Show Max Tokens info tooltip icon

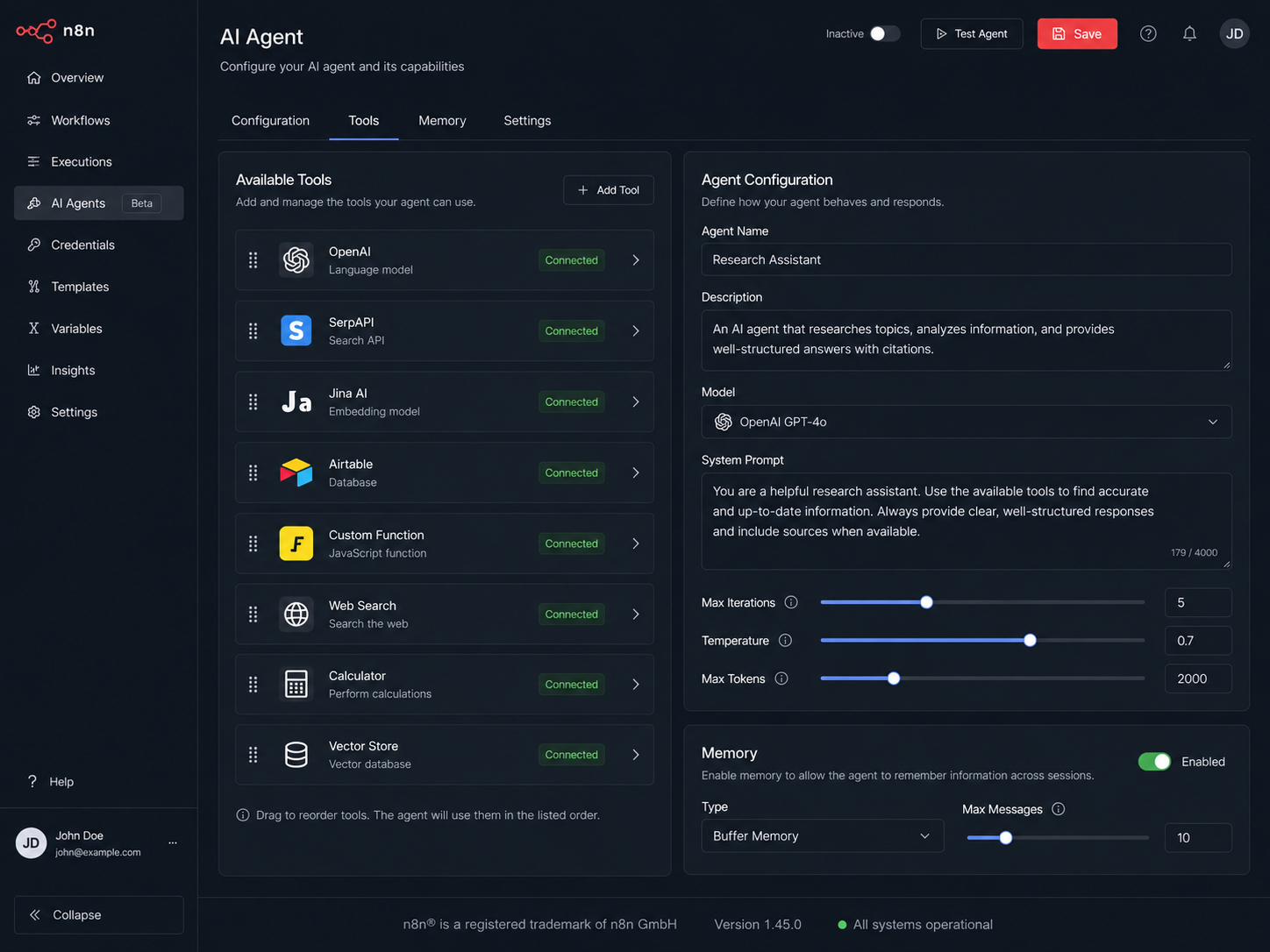781,678
